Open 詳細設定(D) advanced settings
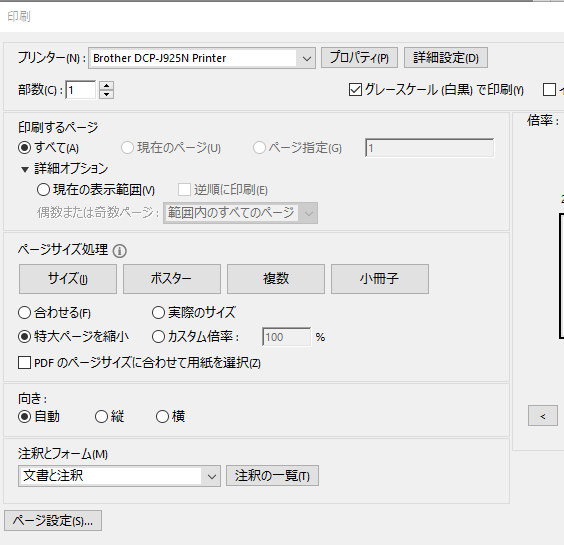Image resolution: width=564 pixels, height=545 pixels. (x=446, y=58)
